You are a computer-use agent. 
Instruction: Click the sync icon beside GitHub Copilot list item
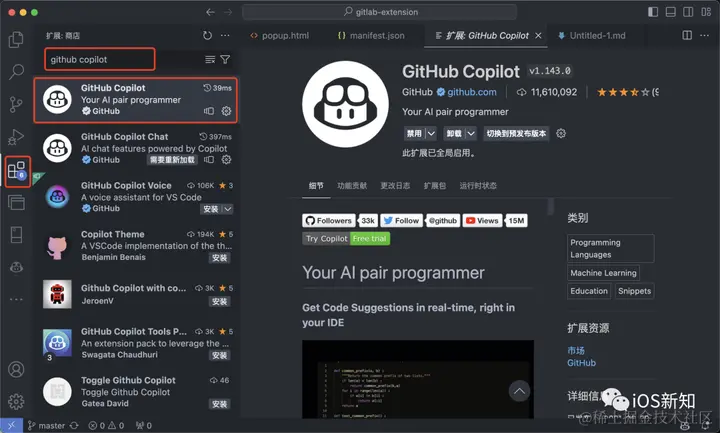(209, 111)
